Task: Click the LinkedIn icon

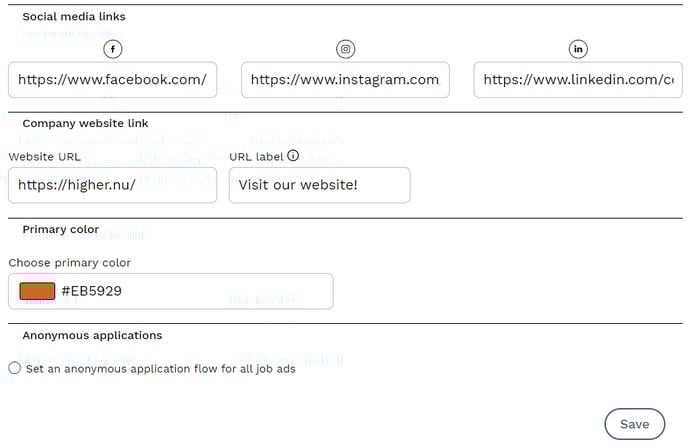Action: click(578, 49)
